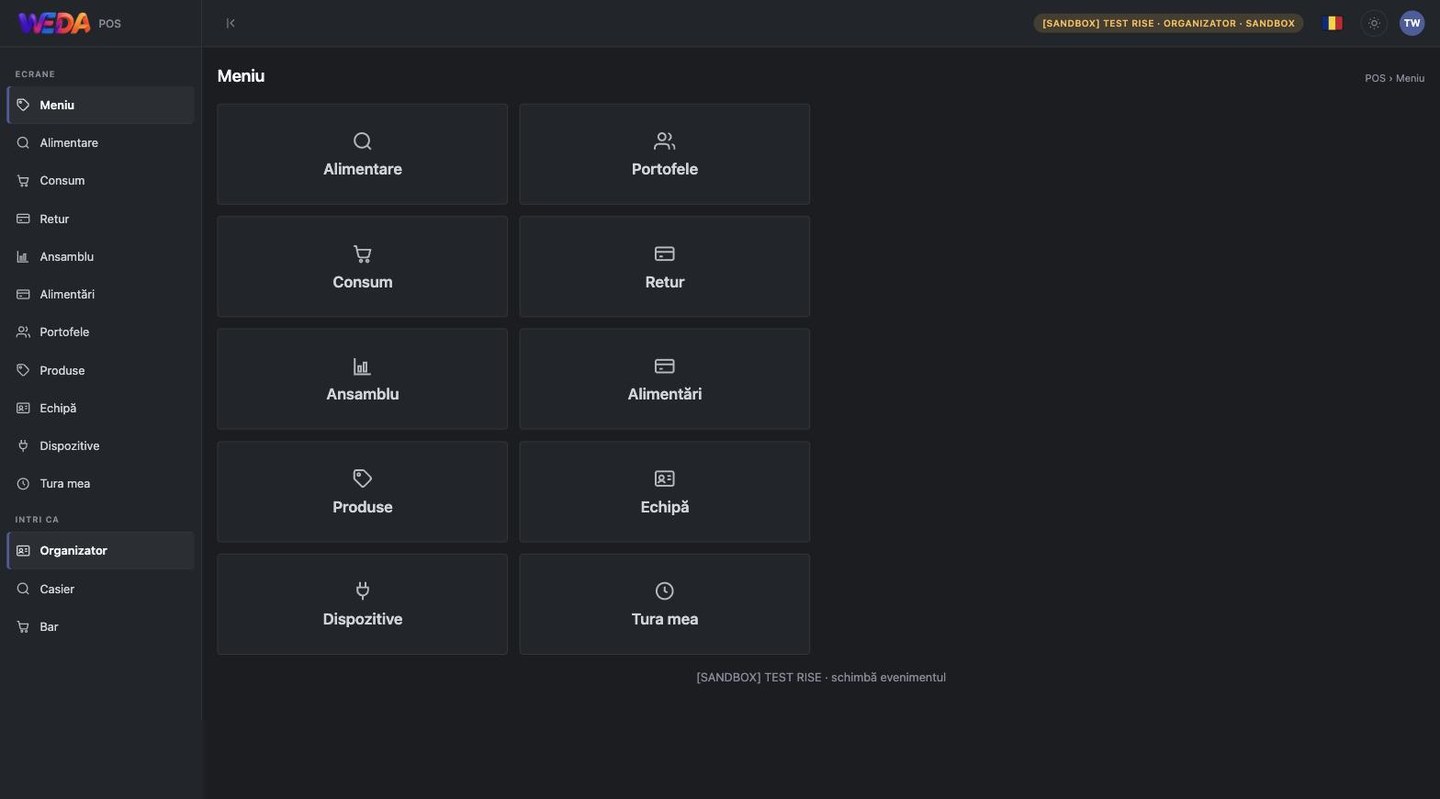Click the clock icon beside Tura mea in sidebar
Screen dimensions: 1440x799
(23, 484)
